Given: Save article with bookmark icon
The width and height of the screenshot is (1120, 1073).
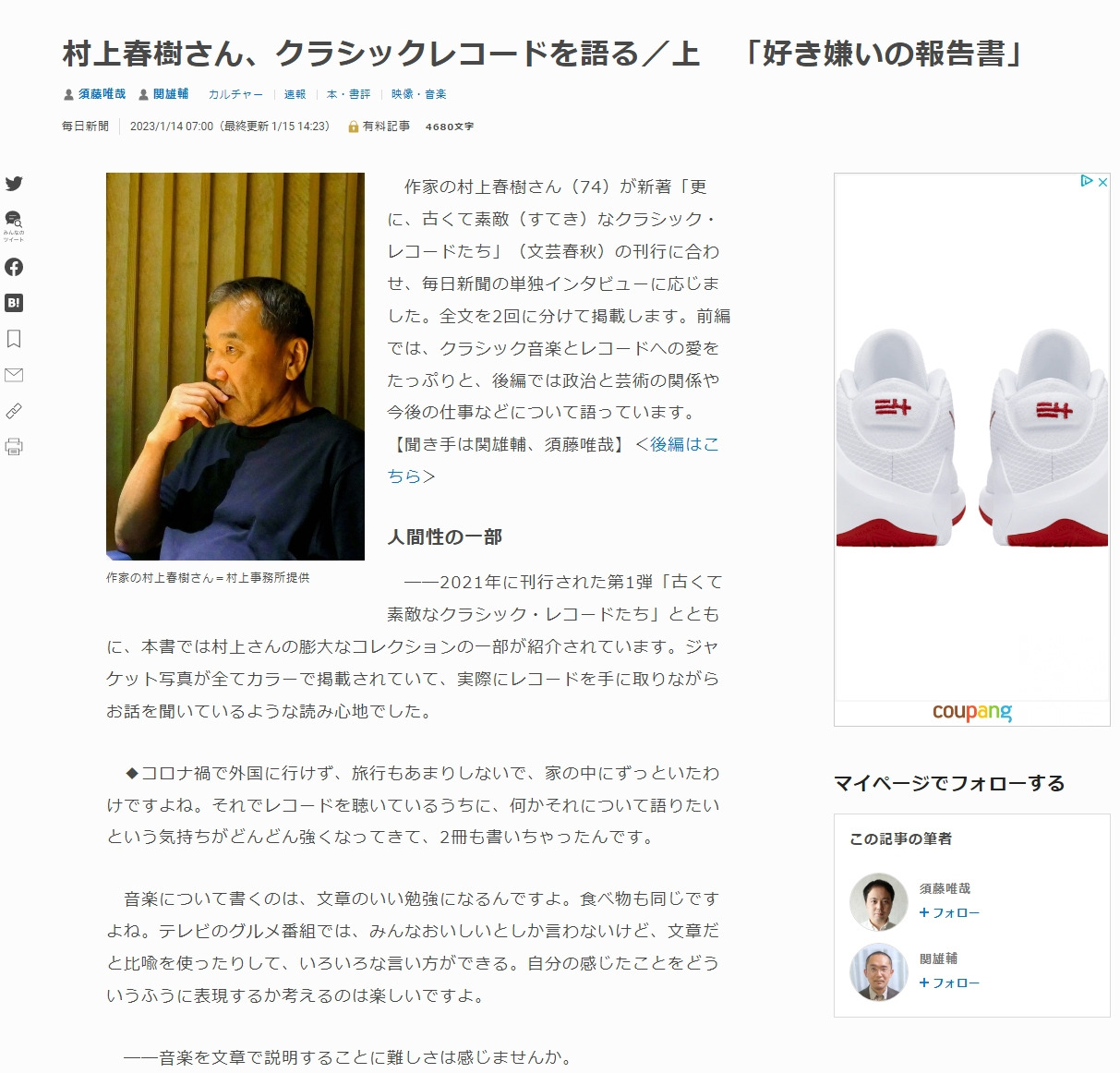Looking at the screenshot, I should pos(14,339).
